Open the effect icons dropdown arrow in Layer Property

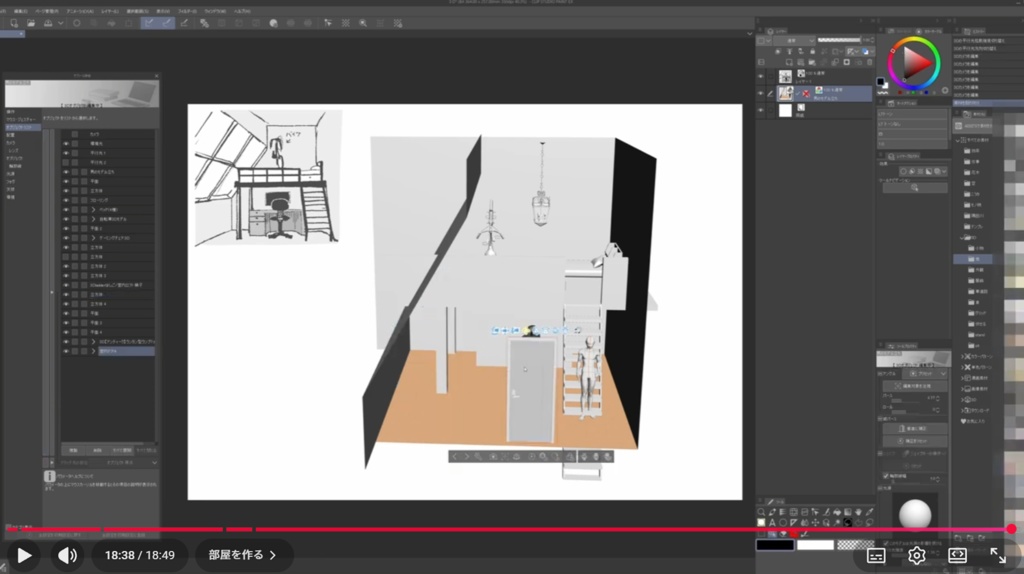click(x=944, y=172)
